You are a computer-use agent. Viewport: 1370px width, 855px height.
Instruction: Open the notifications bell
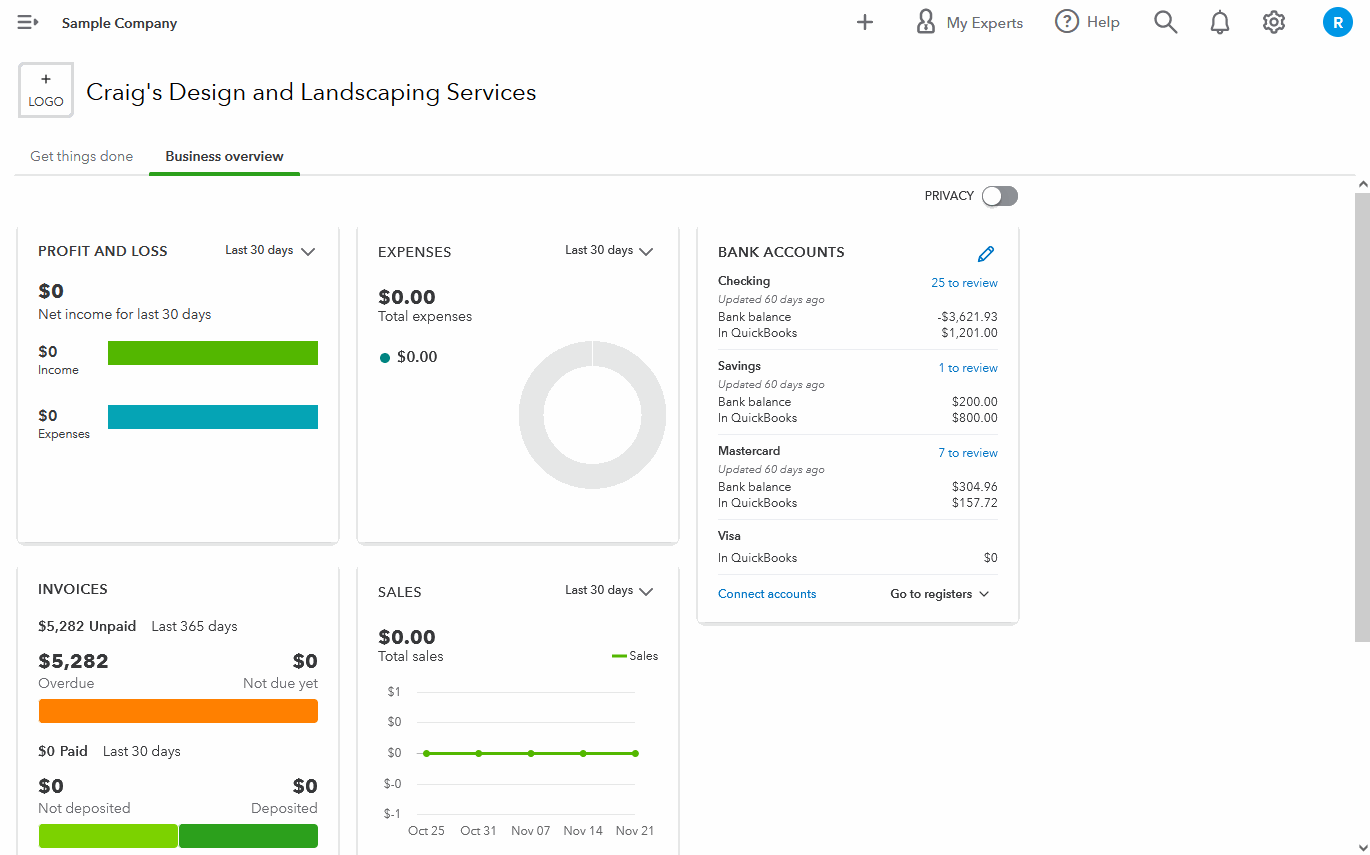pos(1219,22)
